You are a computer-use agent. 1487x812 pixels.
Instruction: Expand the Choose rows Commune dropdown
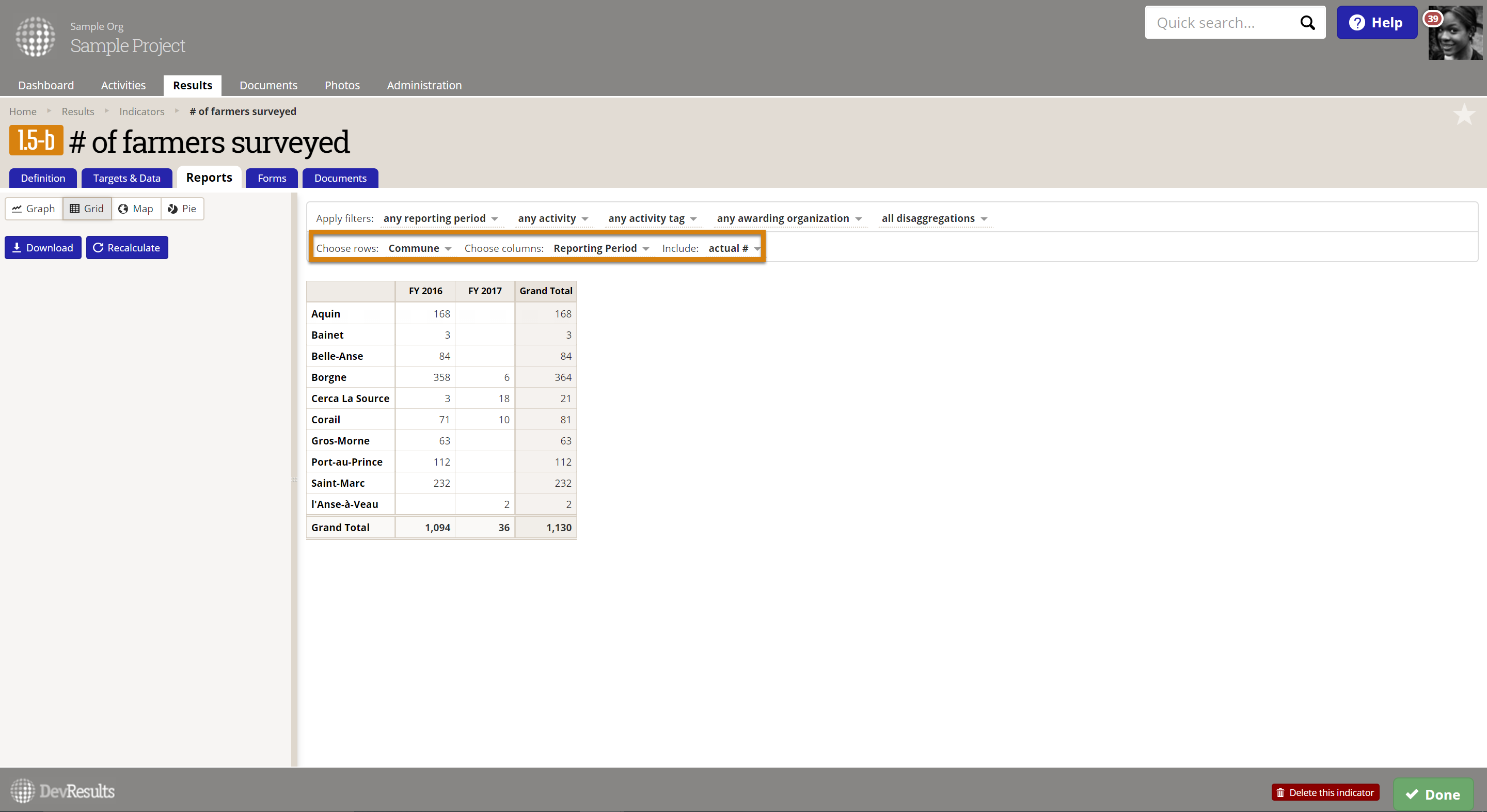coord(420,248)
